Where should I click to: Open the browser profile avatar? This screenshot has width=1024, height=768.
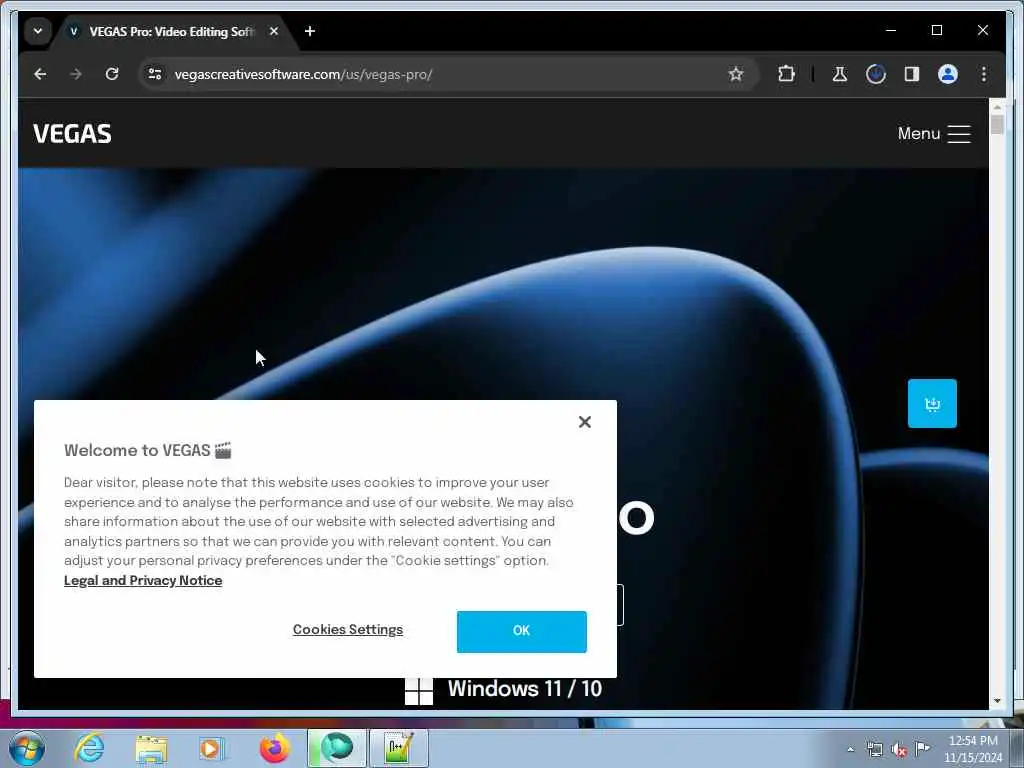(948, 74)
